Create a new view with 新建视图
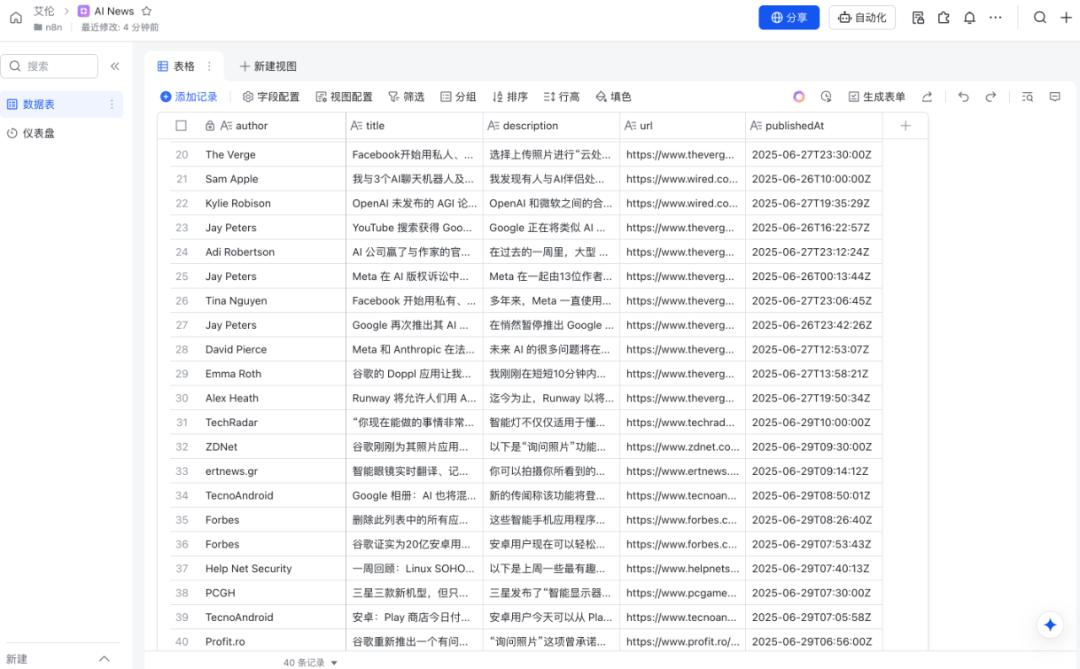The height and width of the screenshot is (669, 1080). [268, 66]
